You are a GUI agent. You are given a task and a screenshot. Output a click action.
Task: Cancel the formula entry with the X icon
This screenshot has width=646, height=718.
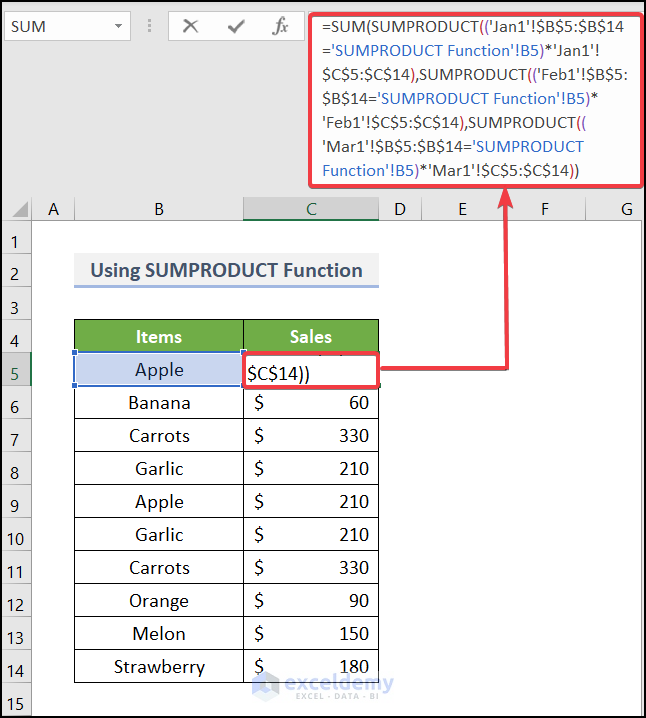[x=190, y=26]
